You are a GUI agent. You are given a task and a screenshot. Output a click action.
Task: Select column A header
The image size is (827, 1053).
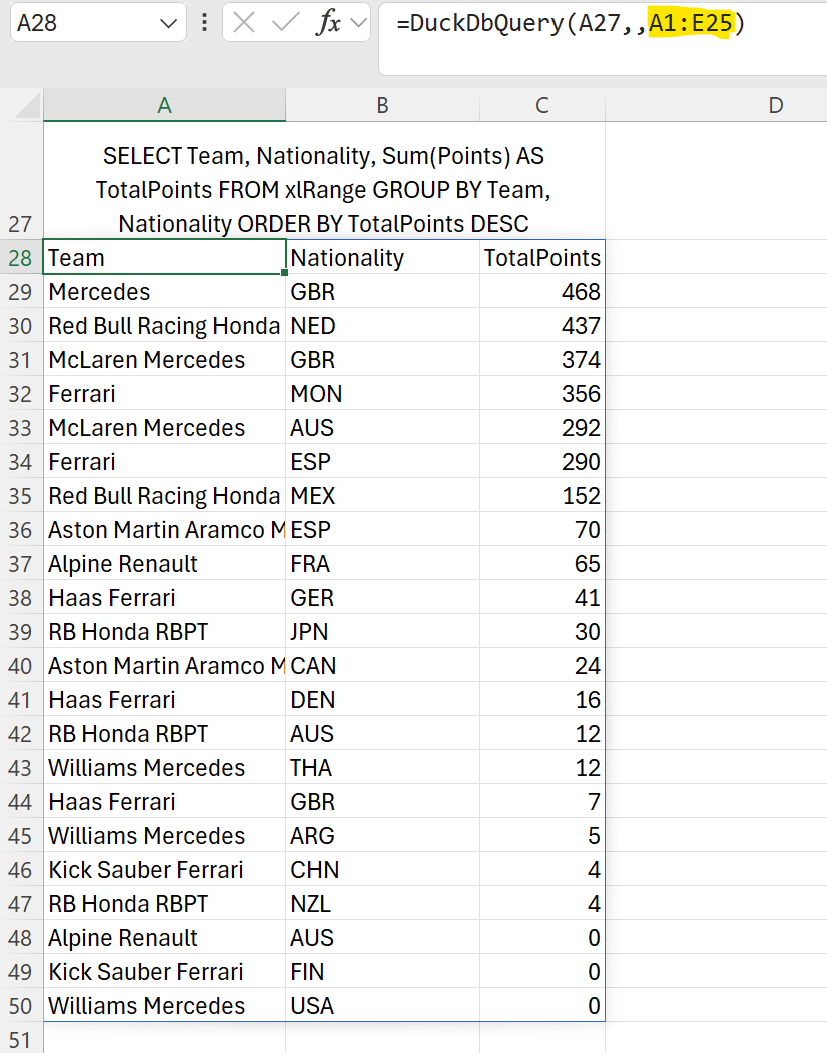click(x=164, y=105)
